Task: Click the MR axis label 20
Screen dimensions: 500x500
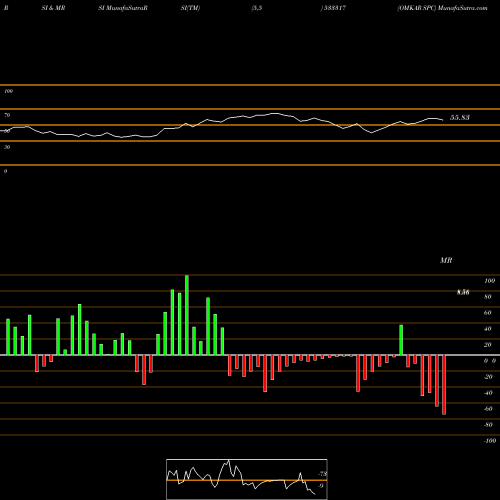Action: (488, 345)
